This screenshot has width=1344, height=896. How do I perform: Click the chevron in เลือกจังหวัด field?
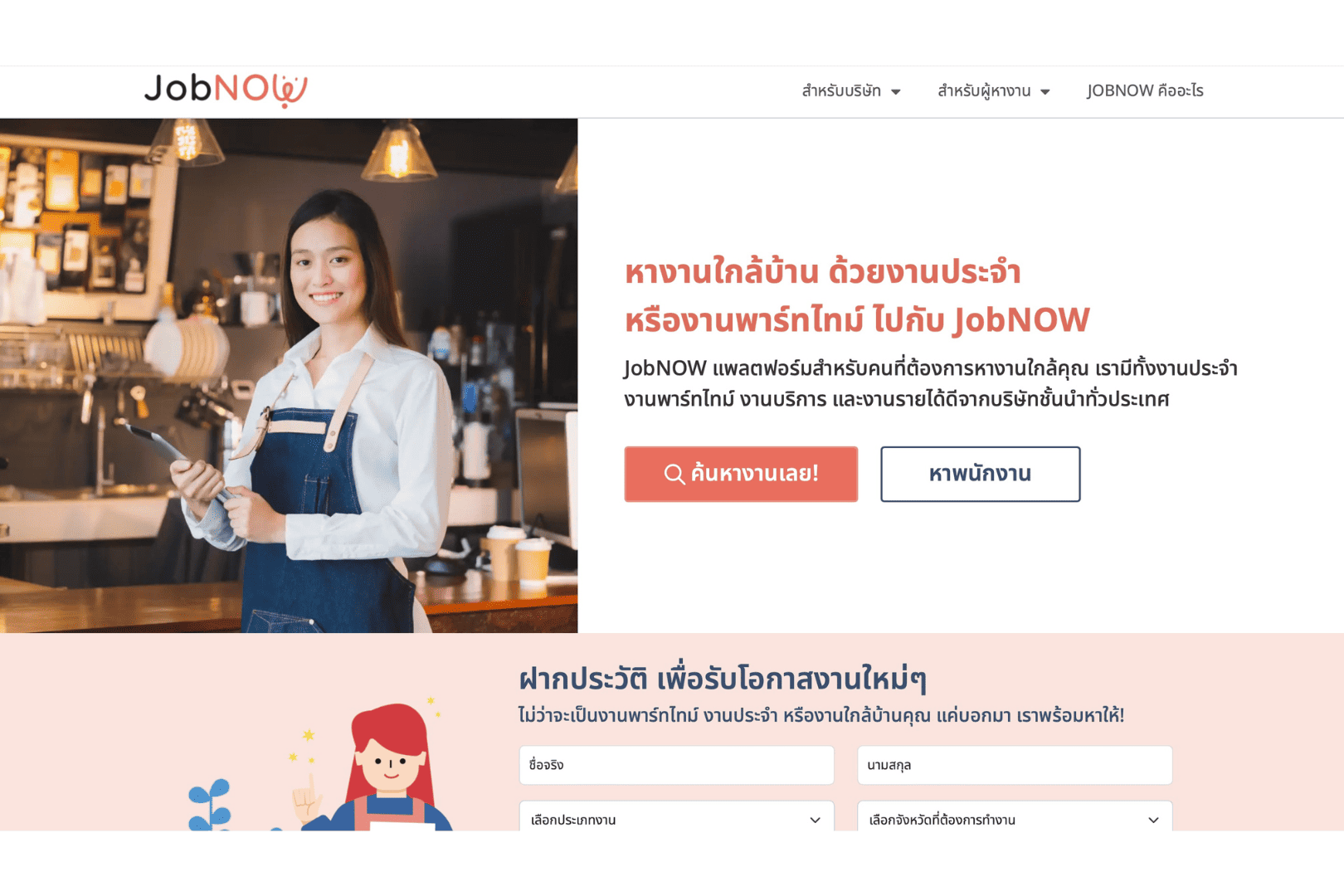pos(1153,820)
